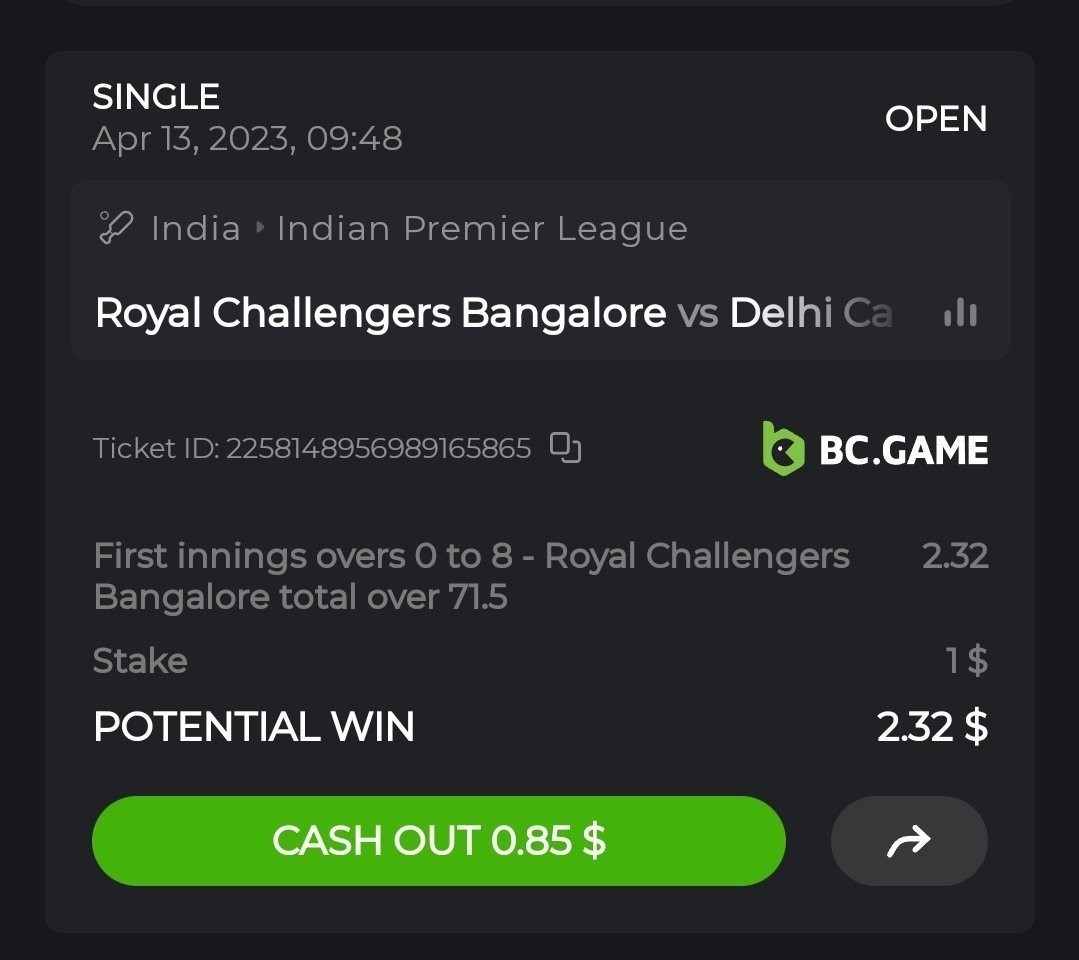This screenshot has height=960, width=1079.
Task: Tap the SINGLE bet type heading
Action: [x=156, y=96]
